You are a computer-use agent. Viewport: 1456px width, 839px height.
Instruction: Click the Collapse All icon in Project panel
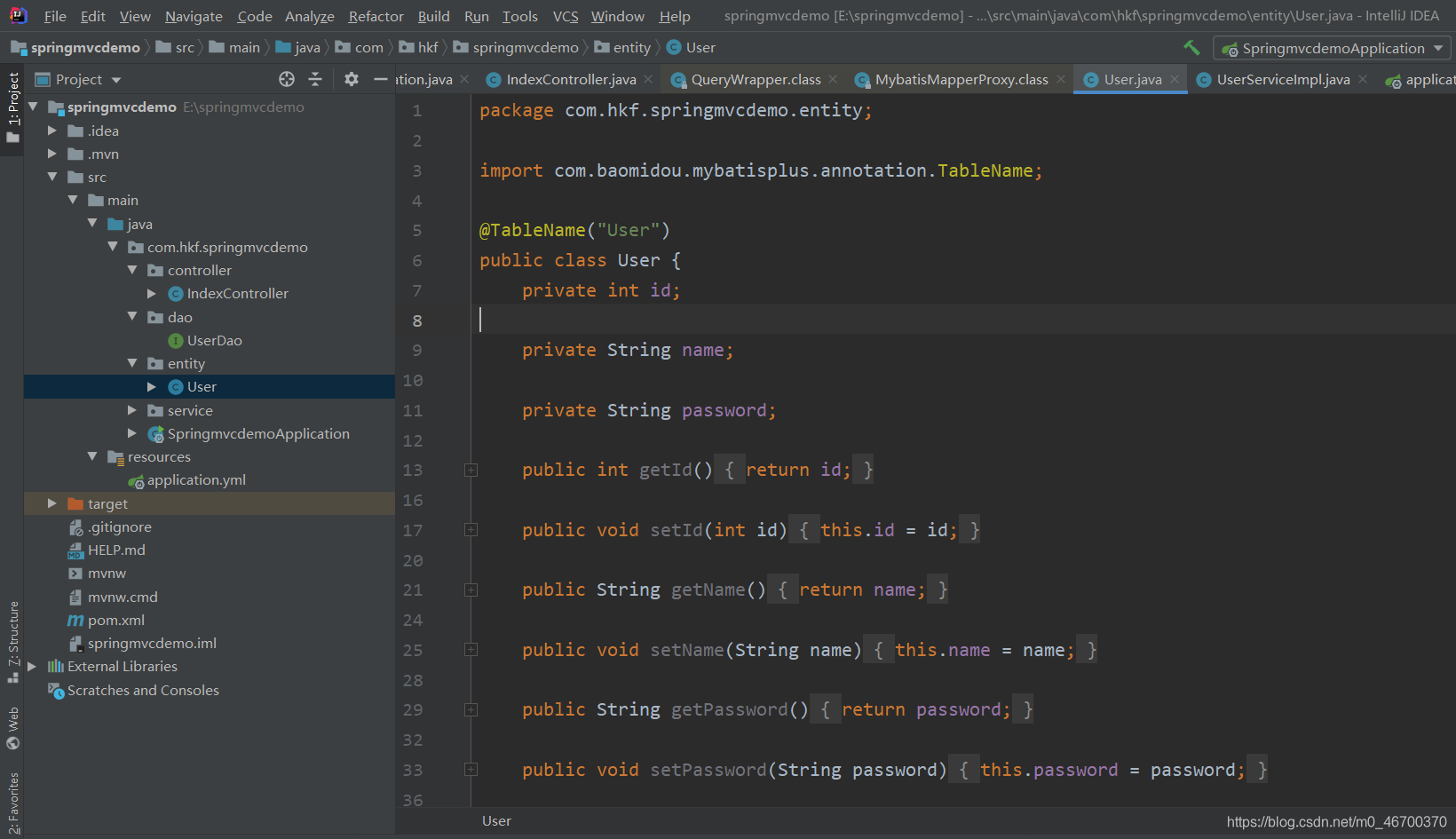315,79
